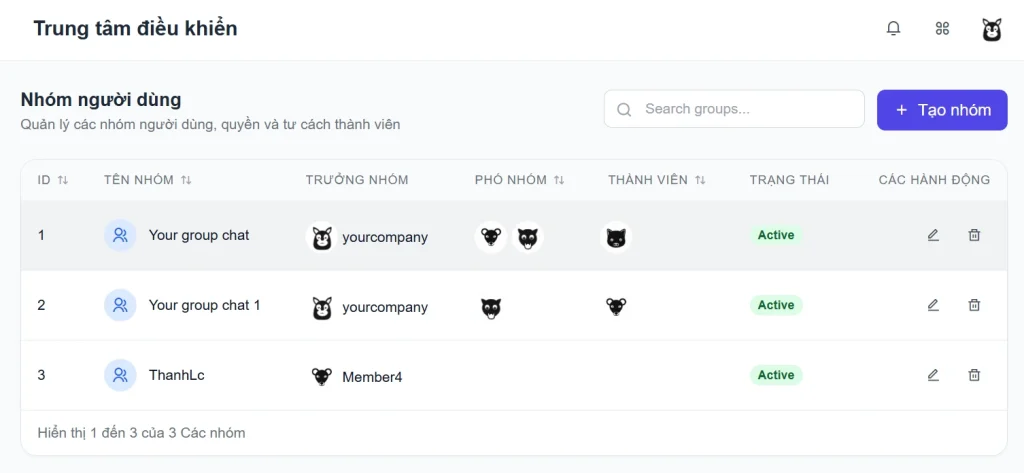
Task: Edit the "Your group chat" row
Action: 933,235
